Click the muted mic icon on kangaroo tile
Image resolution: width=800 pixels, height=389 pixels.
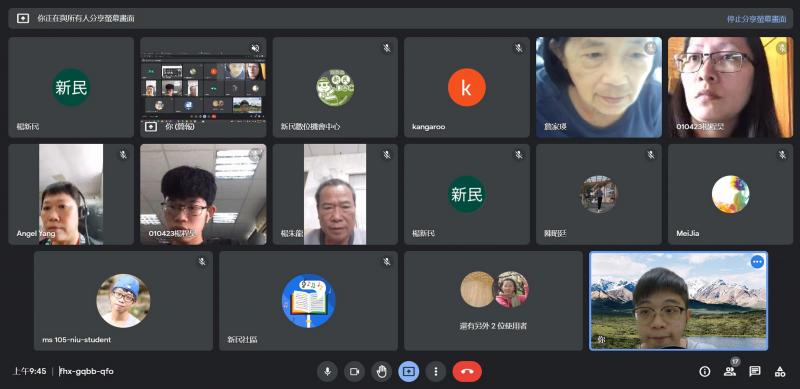point(518,48)
